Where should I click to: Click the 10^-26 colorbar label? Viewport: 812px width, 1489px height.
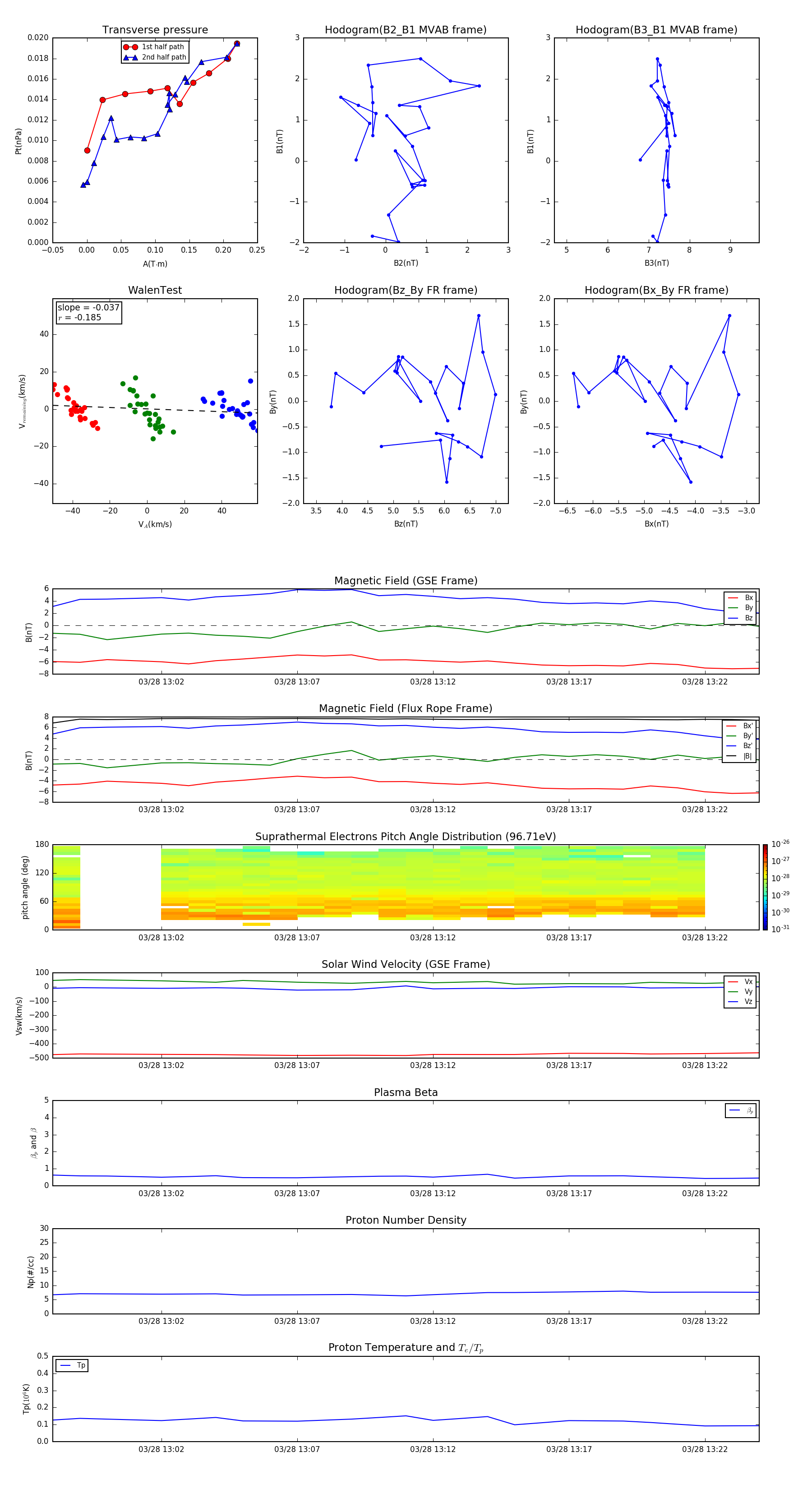780,844
